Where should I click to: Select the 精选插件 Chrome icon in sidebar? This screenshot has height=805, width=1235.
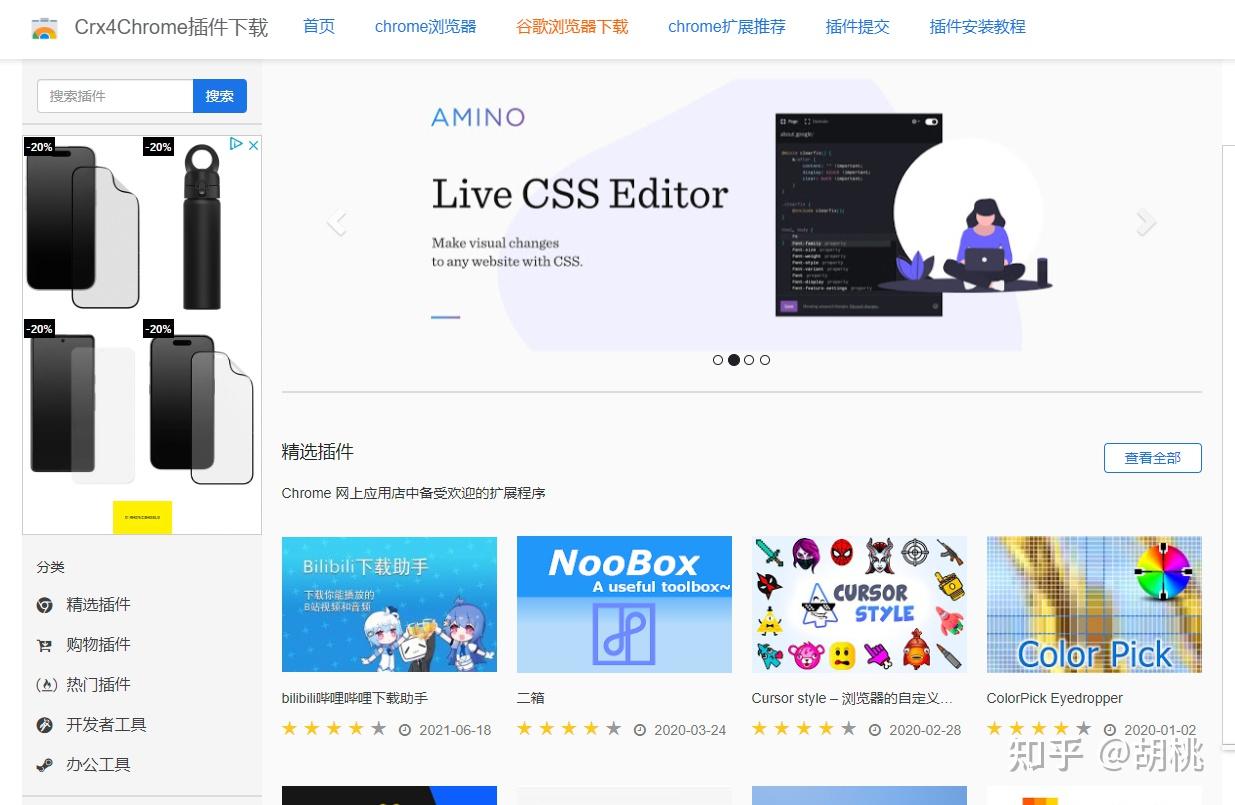click(x=45, y=604)
